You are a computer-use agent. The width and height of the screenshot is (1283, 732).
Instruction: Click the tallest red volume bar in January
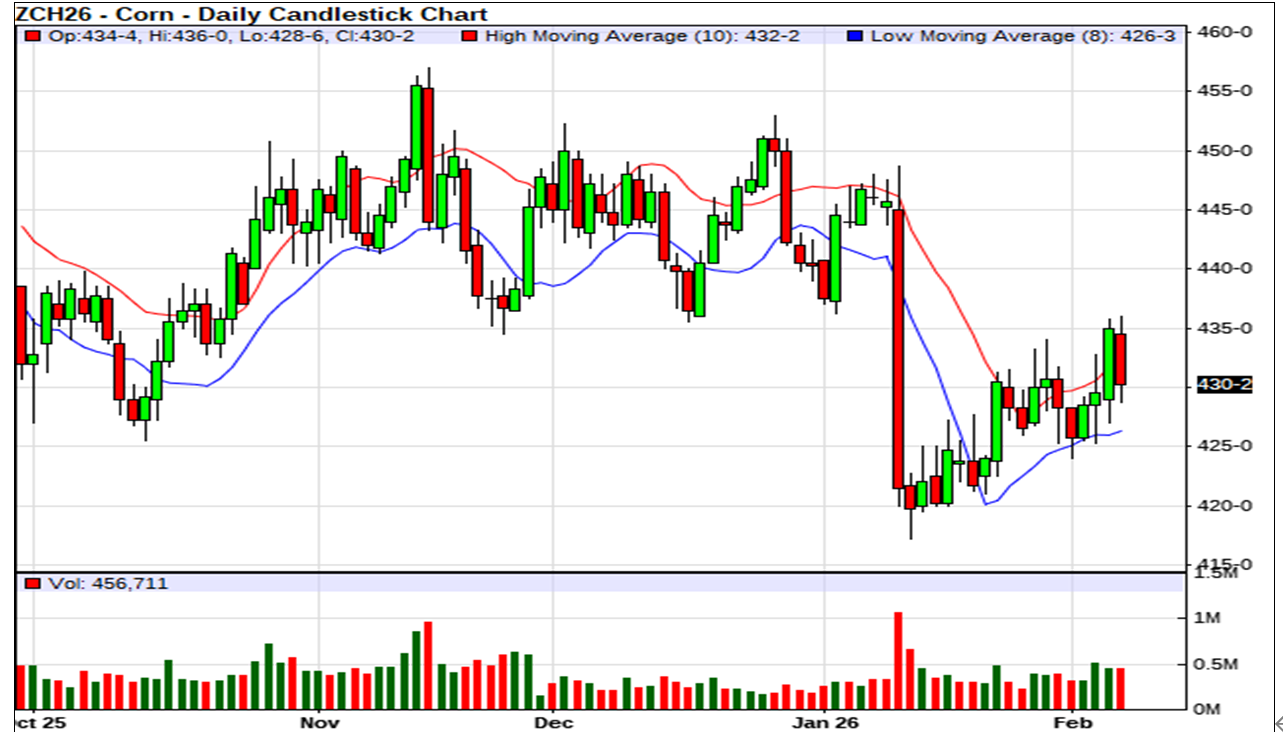click(898, 660)
